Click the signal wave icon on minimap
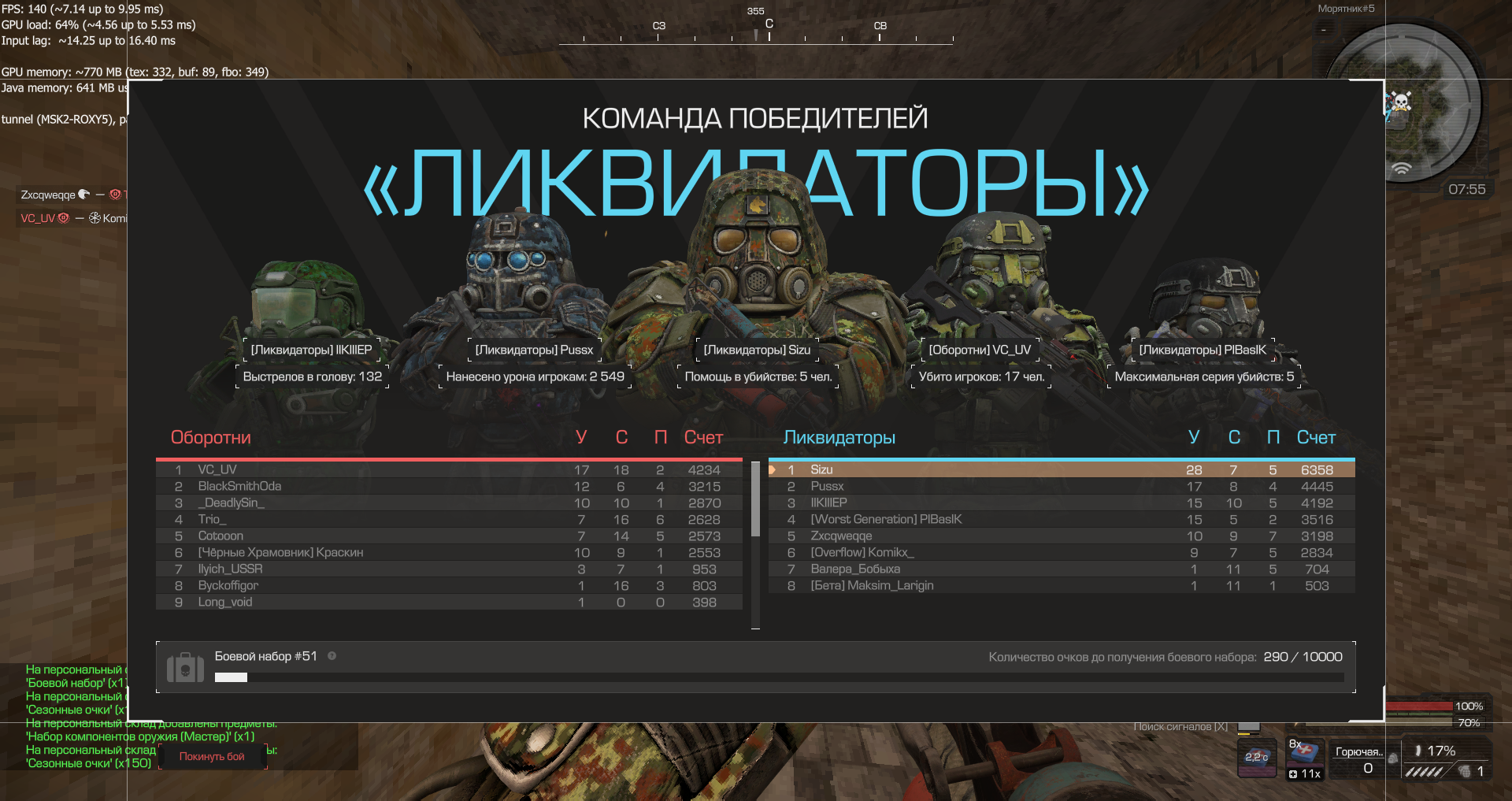1512x801 pixels. point(1401,168)
